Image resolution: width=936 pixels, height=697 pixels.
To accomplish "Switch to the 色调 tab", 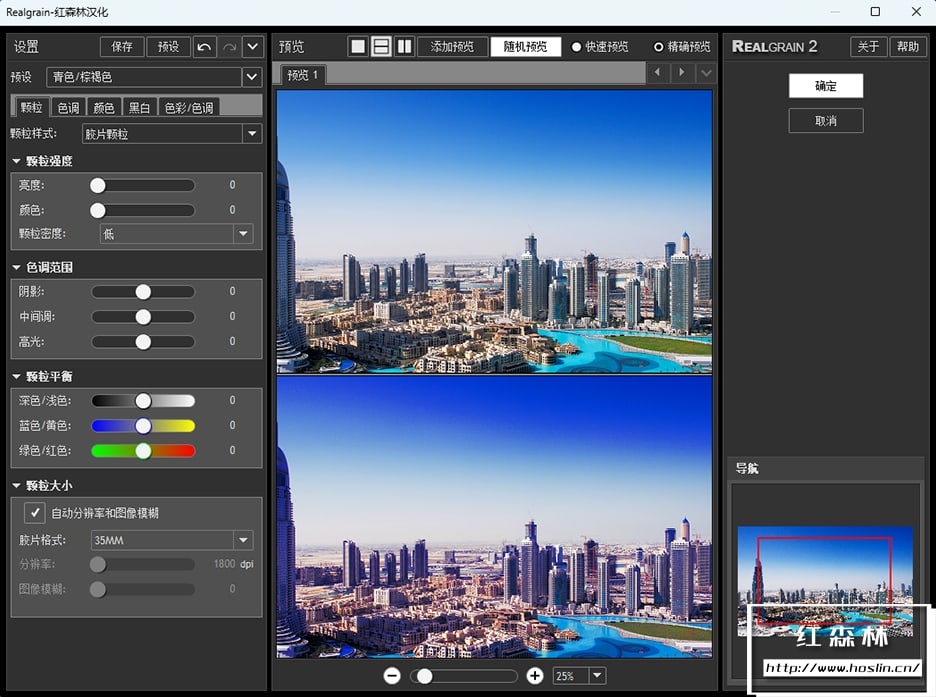I will [x=68, y=107].
